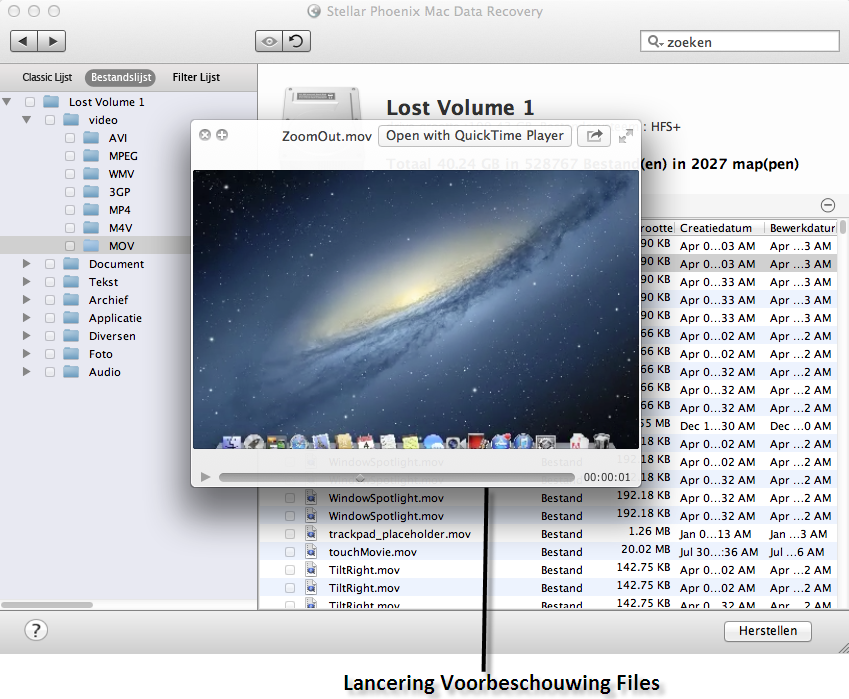Expand the Diversen folder

[27, 336]
